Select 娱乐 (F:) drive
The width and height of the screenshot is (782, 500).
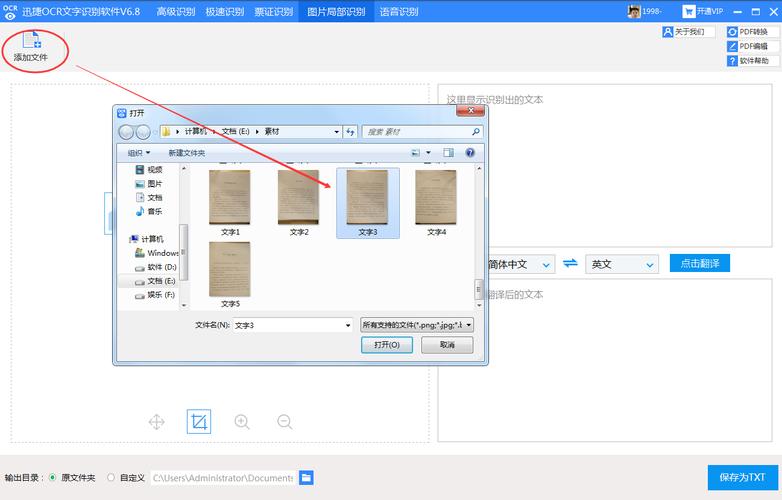(x=156, y=295)
